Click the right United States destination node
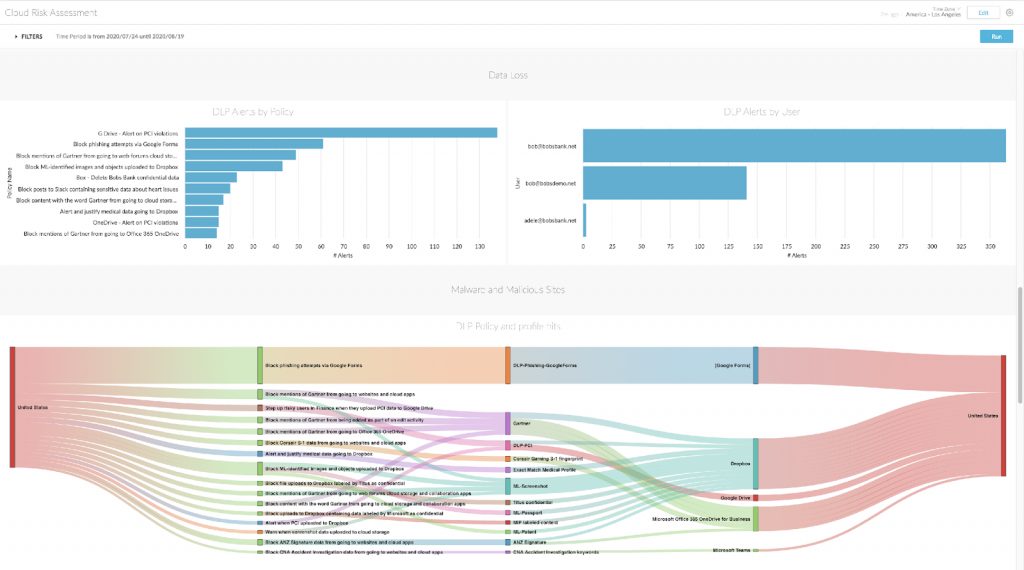Image resolution: width=1024 pixels, height=570 pixels. tap(1004, 416)
